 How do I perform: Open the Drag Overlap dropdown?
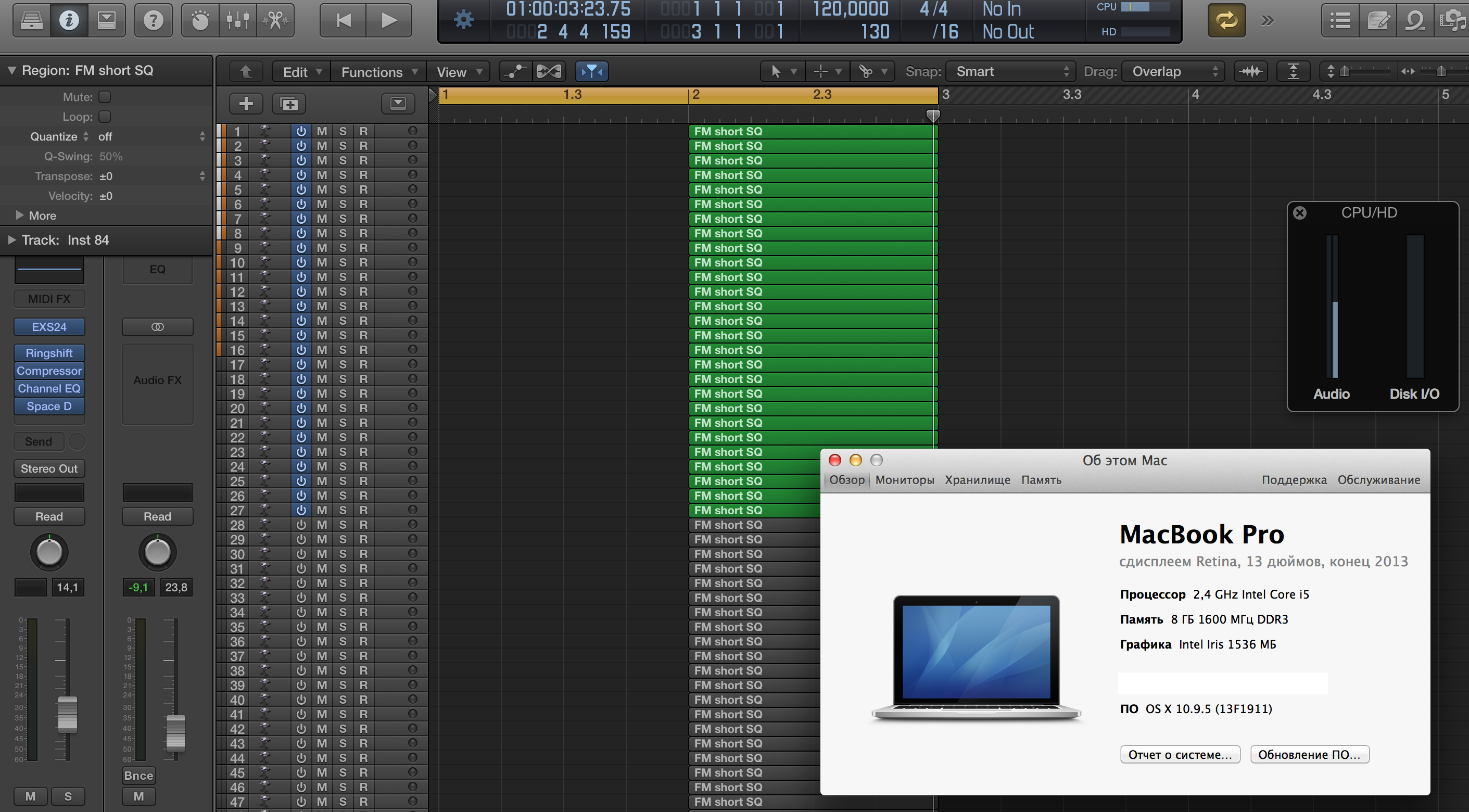coord(1173,71)
